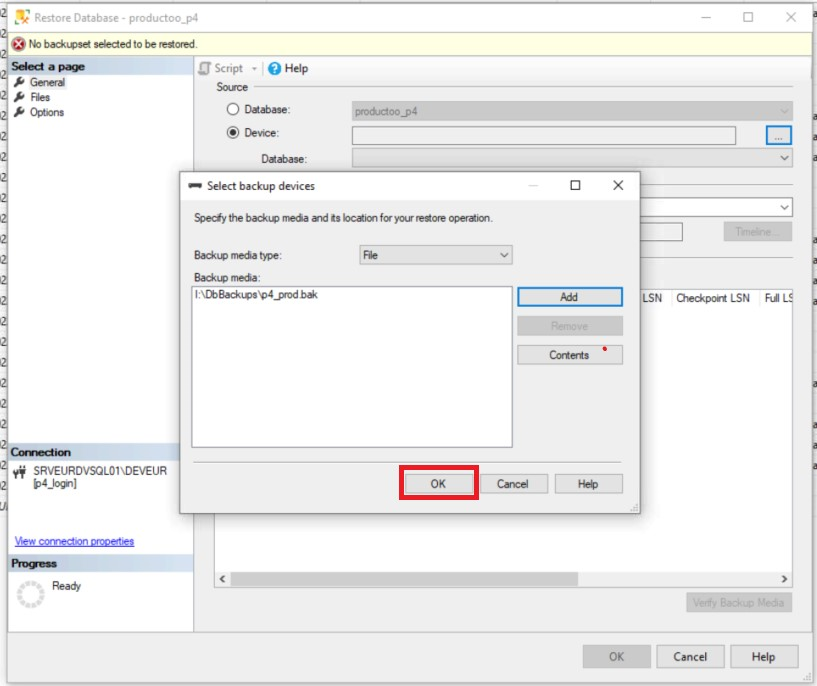
Task: Click the red error icon in banner
Action: (x=18, y=44)
